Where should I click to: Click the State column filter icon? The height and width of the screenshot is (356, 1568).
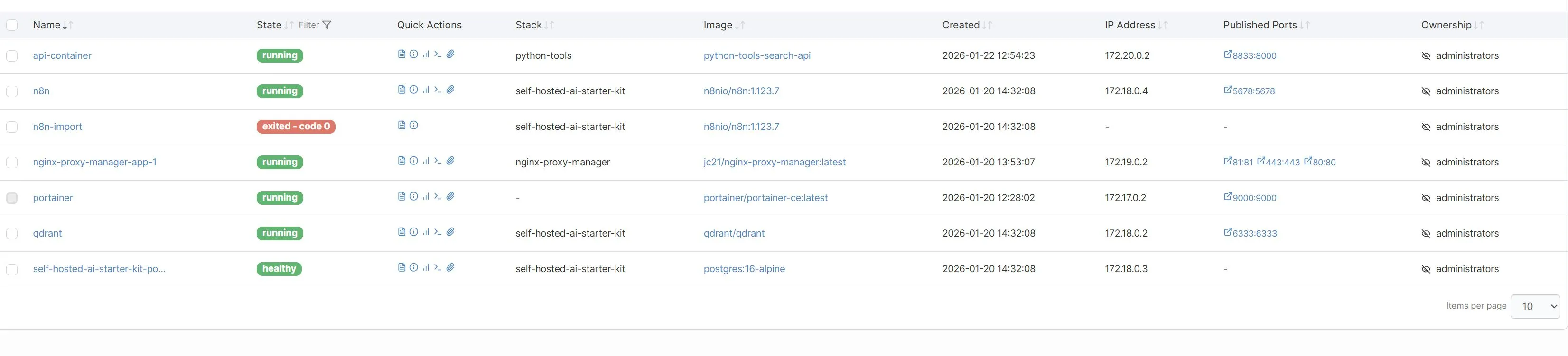327,25
